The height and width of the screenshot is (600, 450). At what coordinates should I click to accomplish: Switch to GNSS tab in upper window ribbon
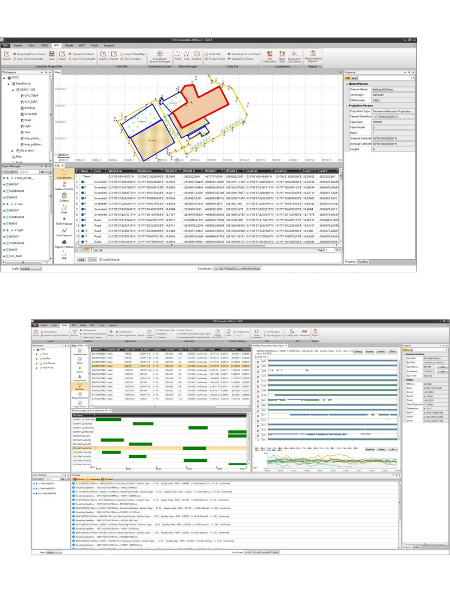click(44, 45)
